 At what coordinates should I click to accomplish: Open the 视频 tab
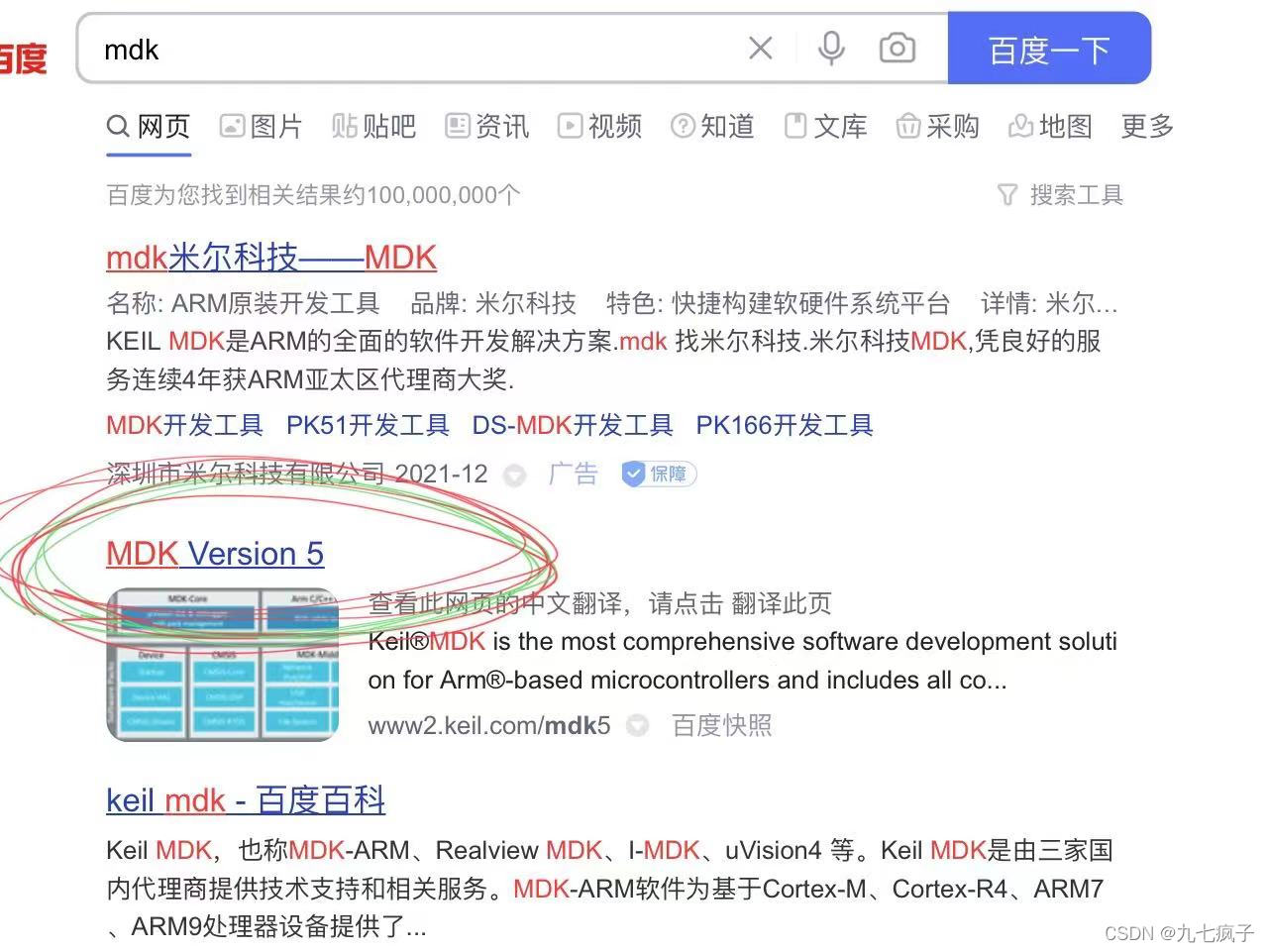coord(599,127)
